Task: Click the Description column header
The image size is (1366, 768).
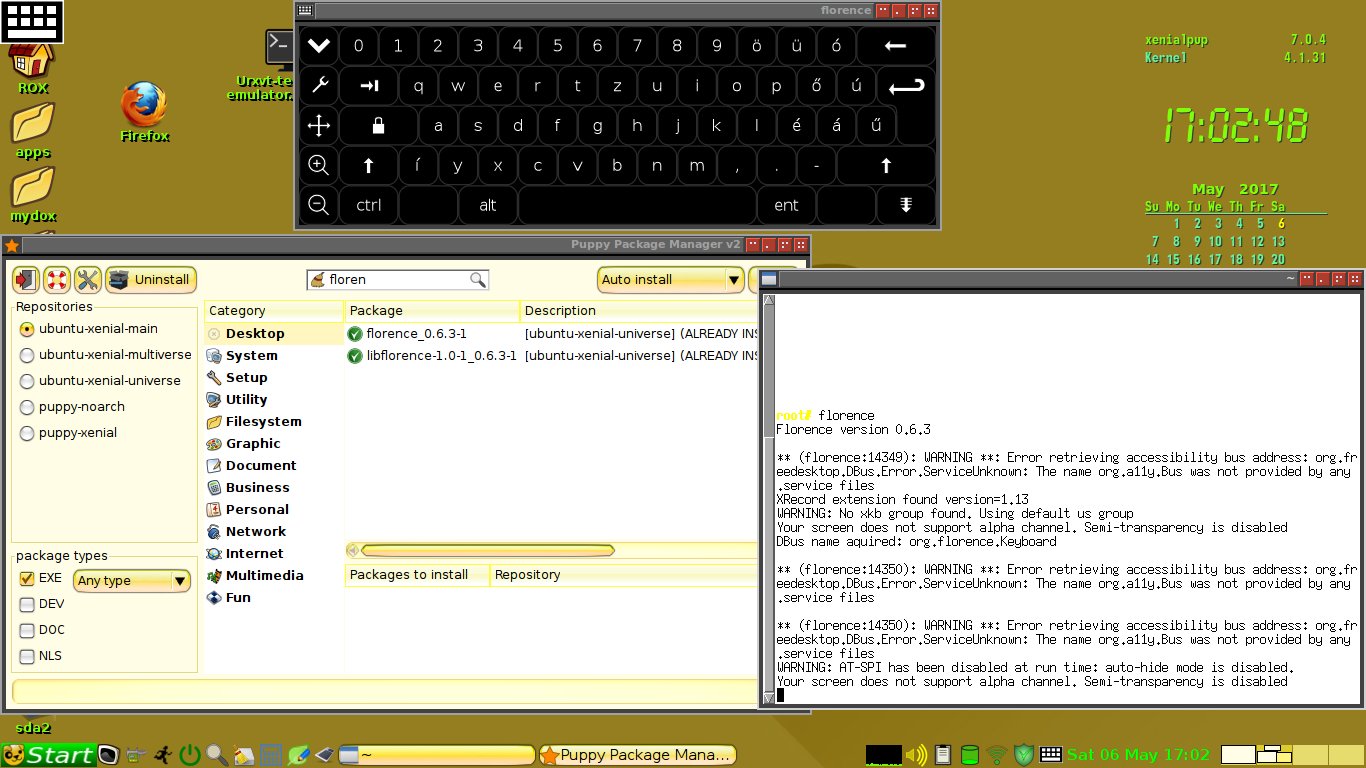Action: [640, 311]
